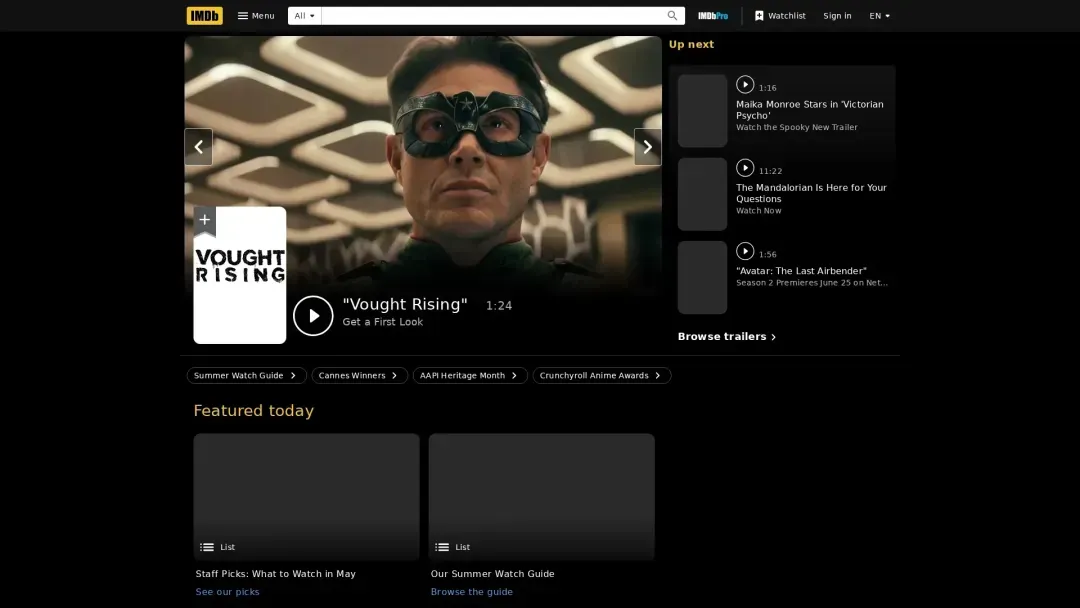Click Browse trailers link
The image size is (1080, 608).
pyautogui.click(x=727, y=337)
